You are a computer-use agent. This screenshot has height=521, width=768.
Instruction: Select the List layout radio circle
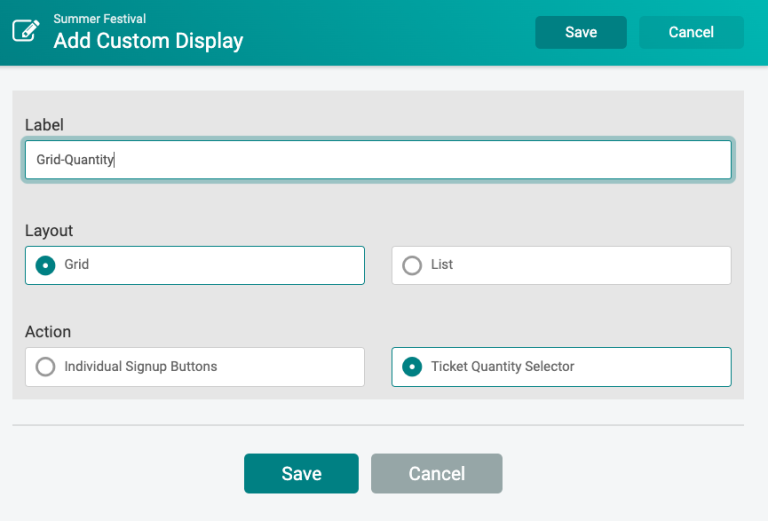coord(412,265)
